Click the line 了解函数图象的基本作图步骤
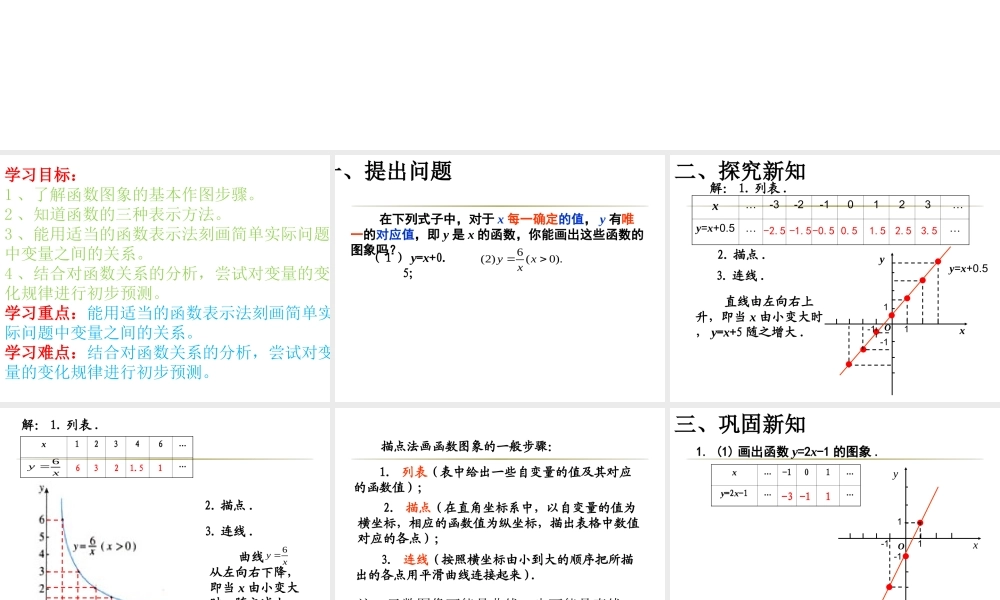The image size is (1000, 600). click(133, 194)
